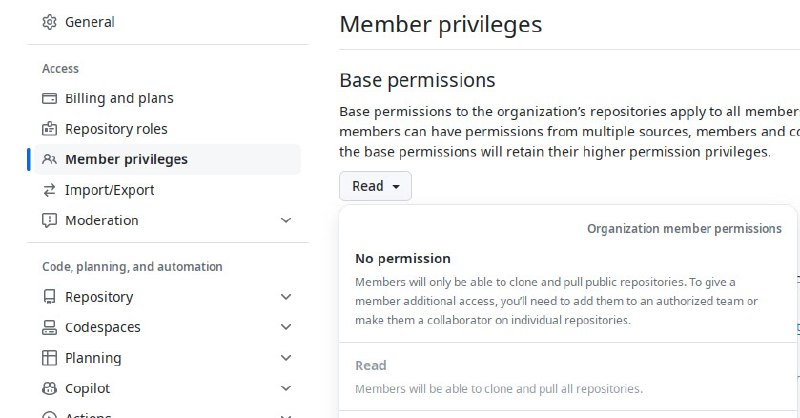Click Code, planning, and automation label
800x418 pixels.
[x=132, y=267]
